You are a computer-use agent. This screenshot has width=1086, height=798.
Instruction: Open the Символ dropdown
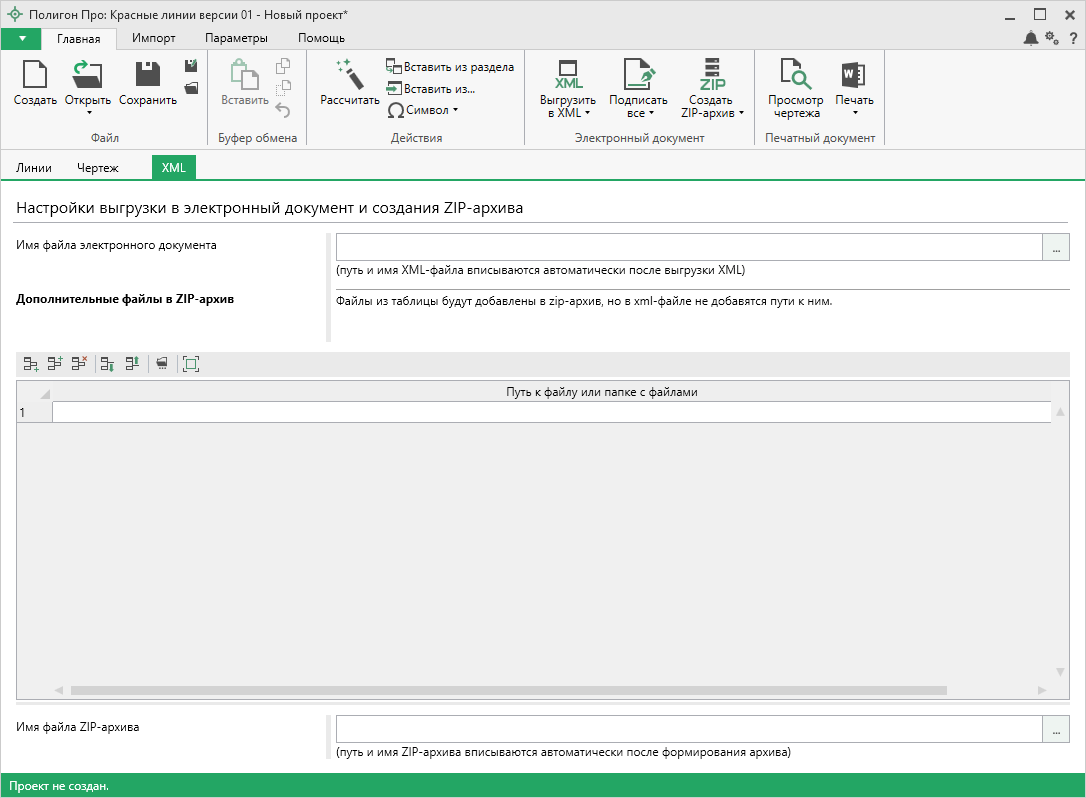(423, 110)
